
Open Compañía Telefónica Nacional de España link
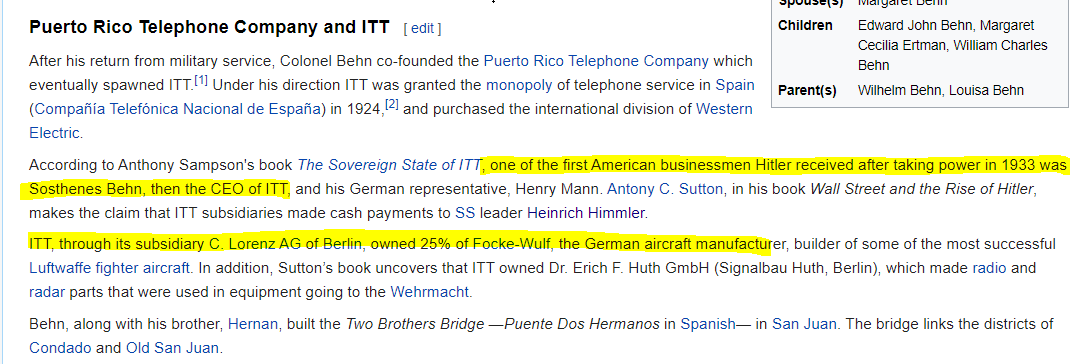(x=177, y=109)
